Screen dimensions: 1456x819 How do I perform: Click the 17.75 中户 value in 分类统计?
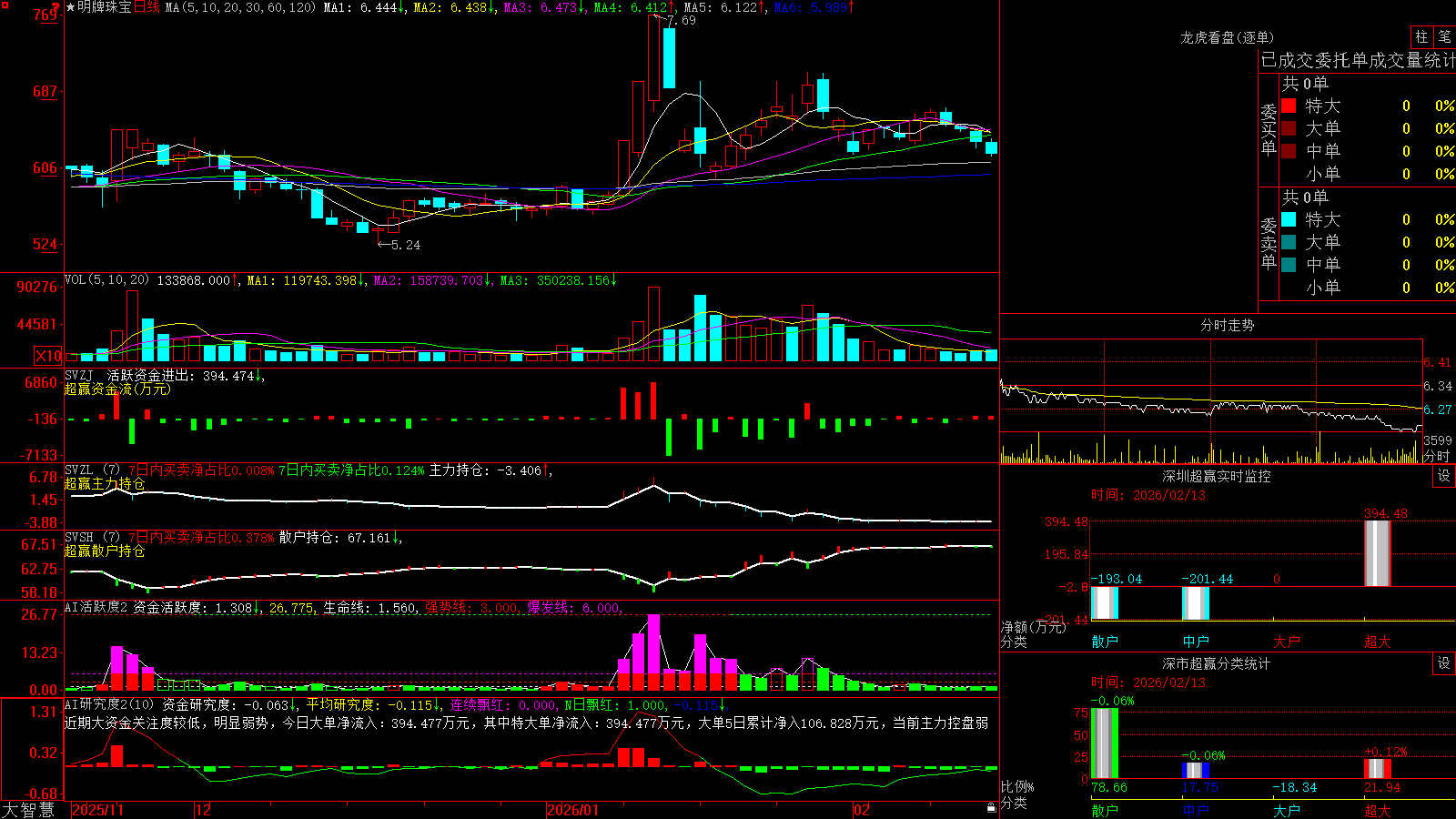[1200, 787]
